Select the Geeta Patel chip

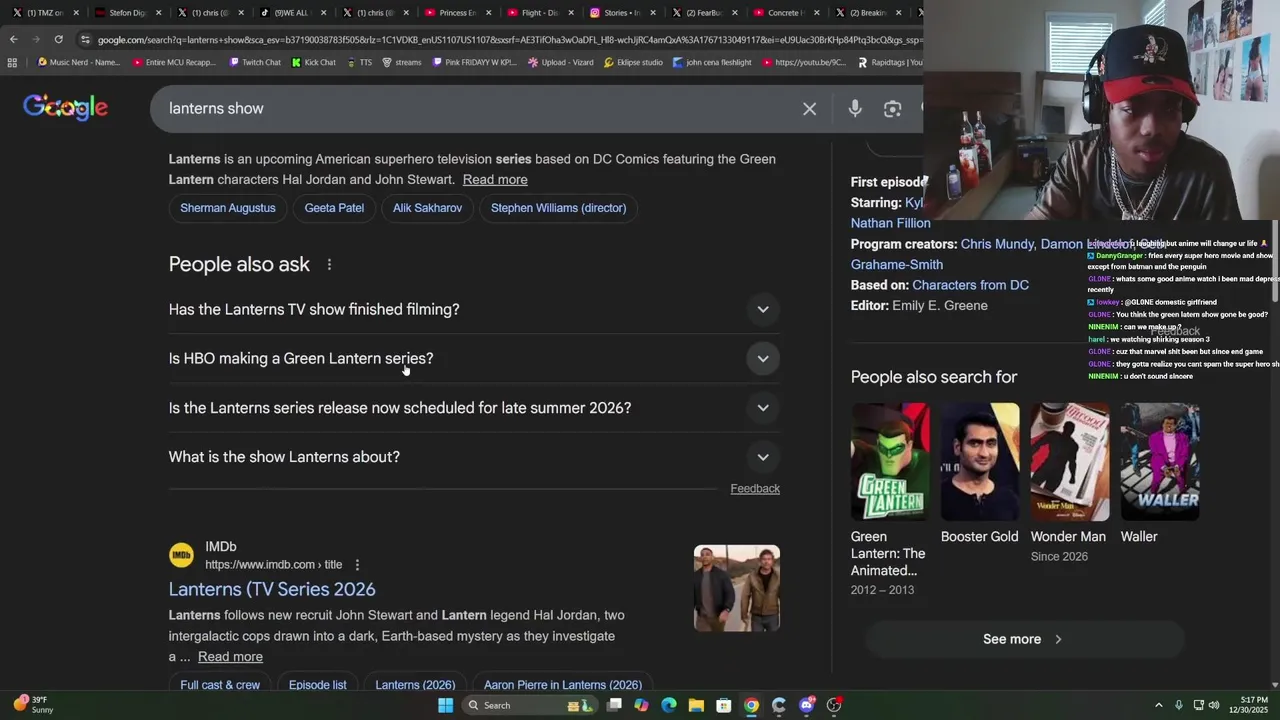[334, 208]
